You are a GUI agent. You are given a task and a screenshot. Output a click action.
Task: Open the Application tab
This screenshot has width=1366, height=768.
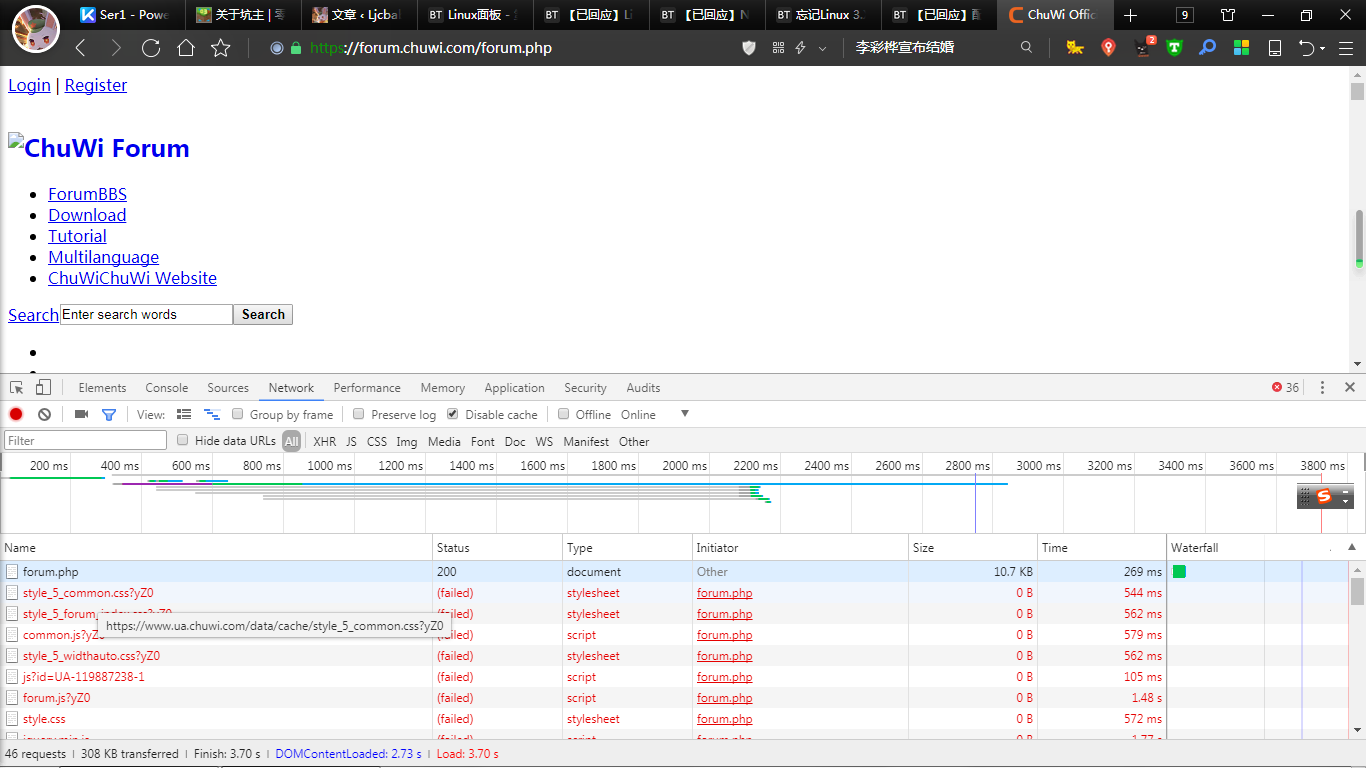tap(515, 388)
